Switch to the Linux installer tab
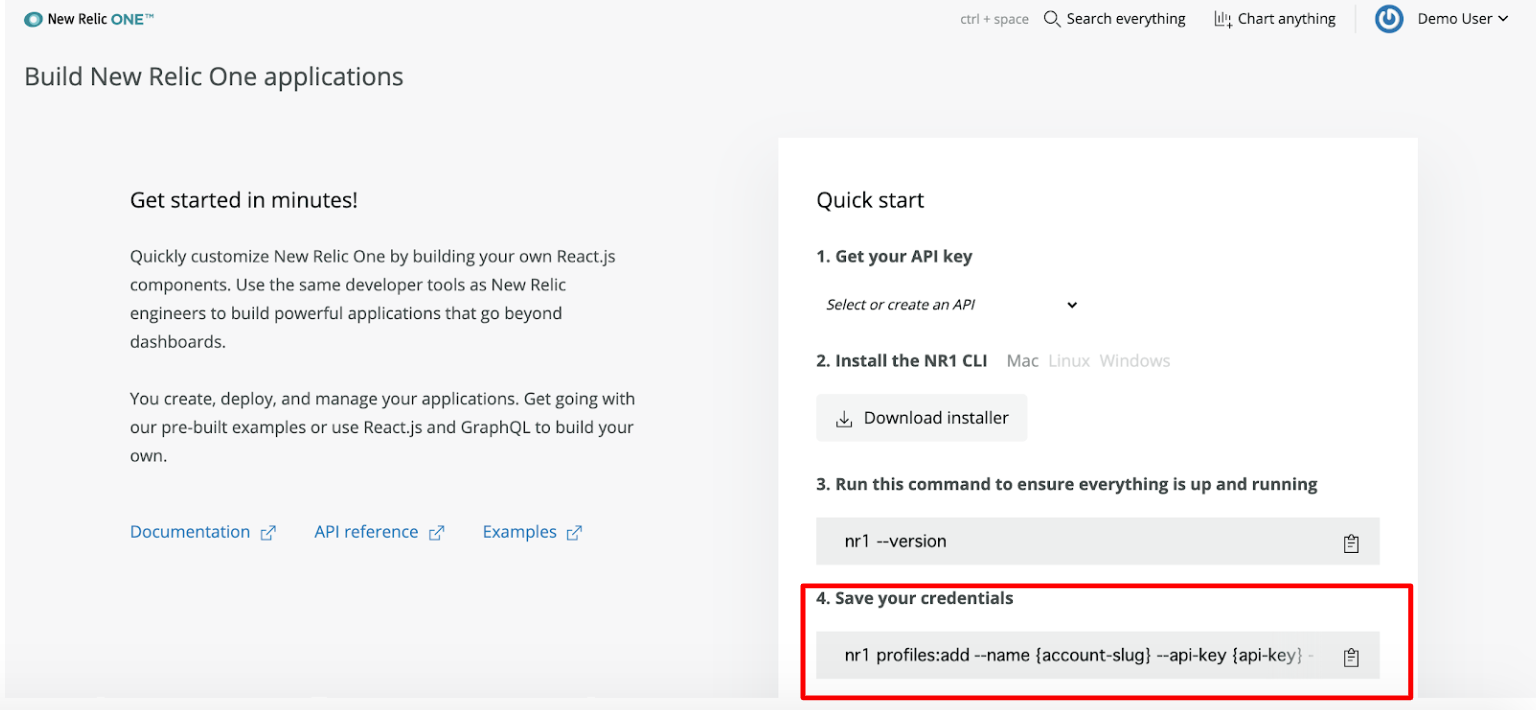 click(x=1069, y=361)
